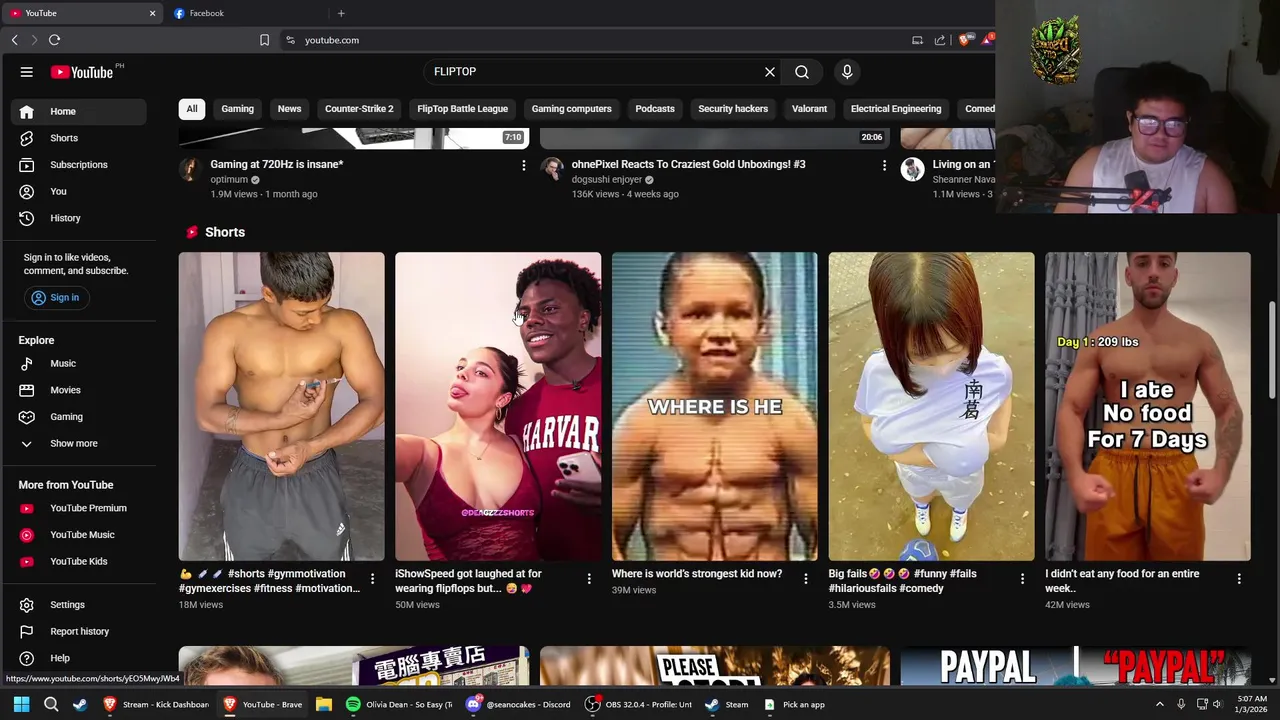Open a new browser tab with plus
The height and width of the screenshot is (720, 1280).
341,13
